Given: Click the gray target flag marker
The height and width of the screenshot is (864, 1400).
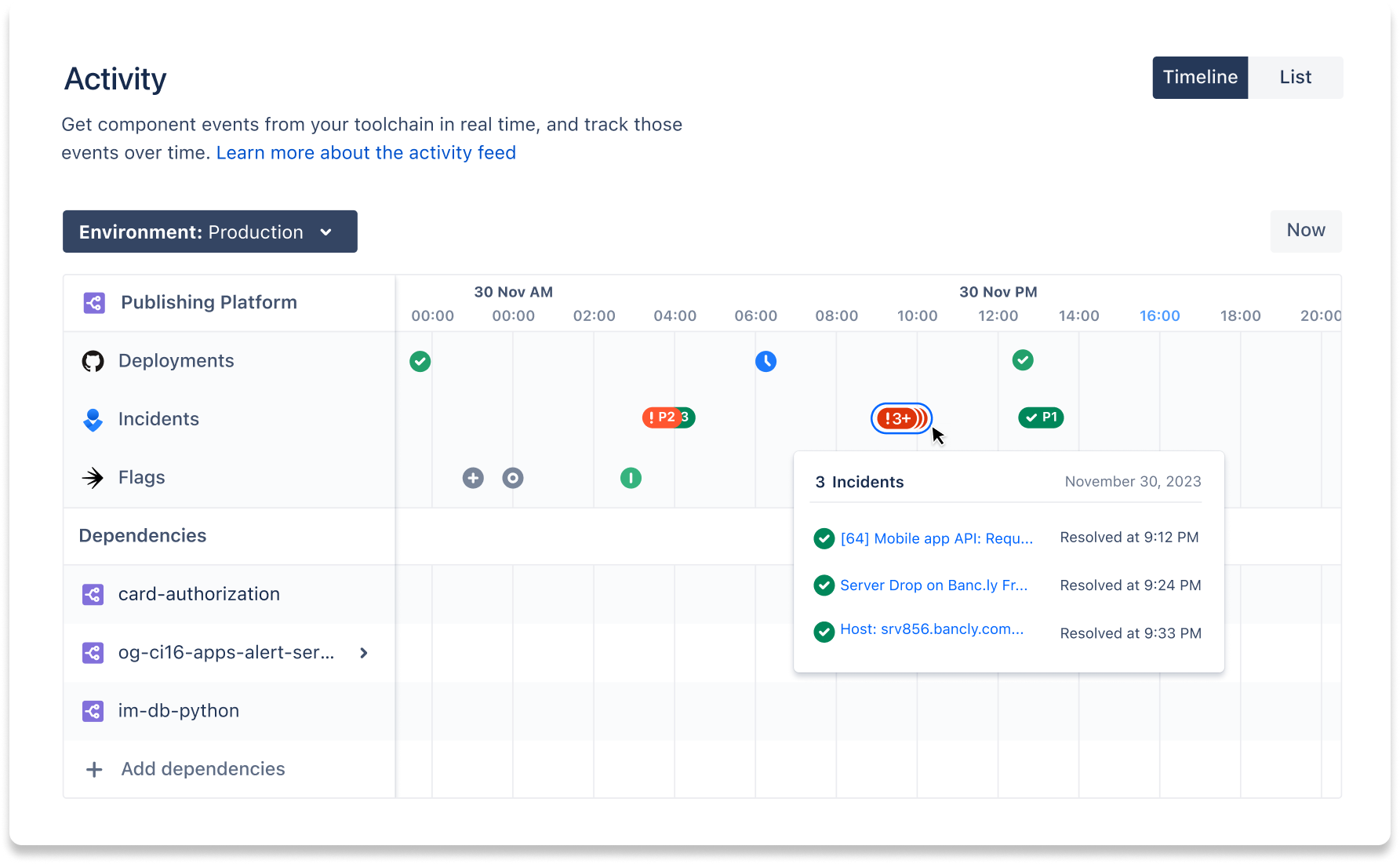Looking at the screenshot, I should 513,477.
